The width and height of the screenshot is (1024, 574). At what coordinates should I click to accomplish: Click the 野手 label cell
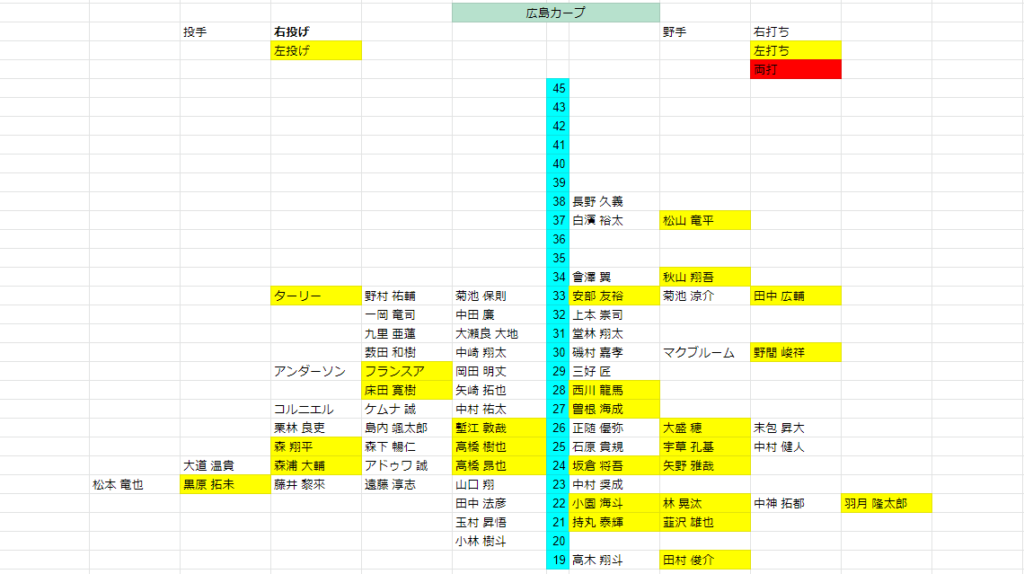pos(705,31)
